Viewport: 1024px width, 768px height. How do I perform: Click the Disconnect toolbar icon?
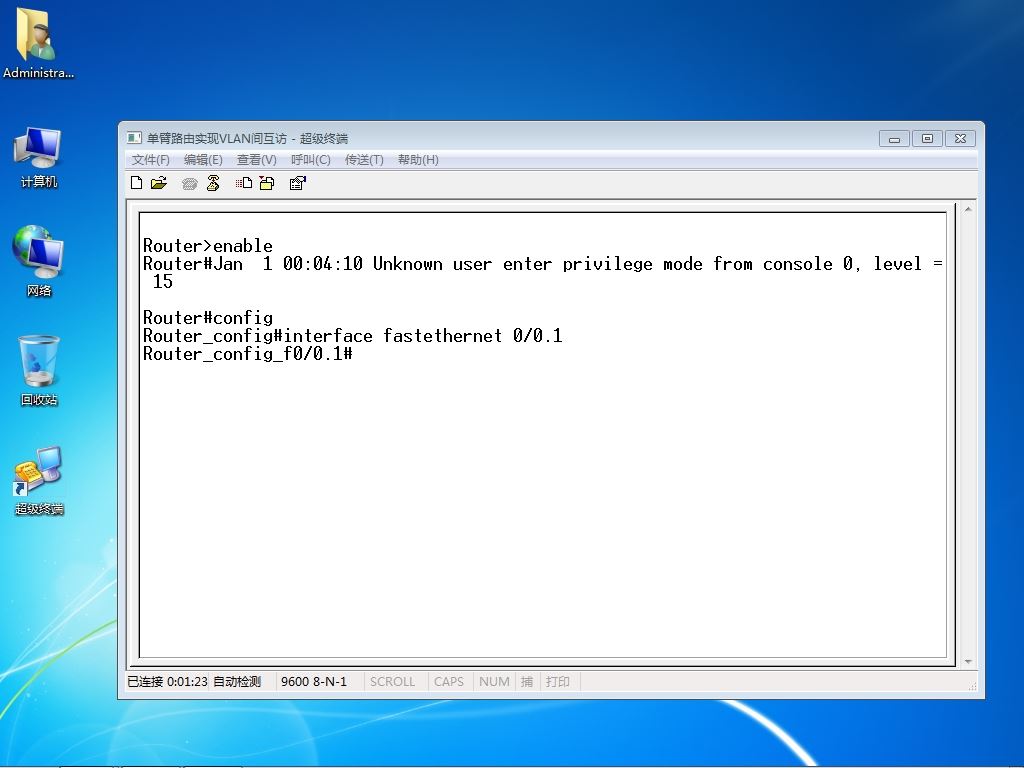[213, 184]
